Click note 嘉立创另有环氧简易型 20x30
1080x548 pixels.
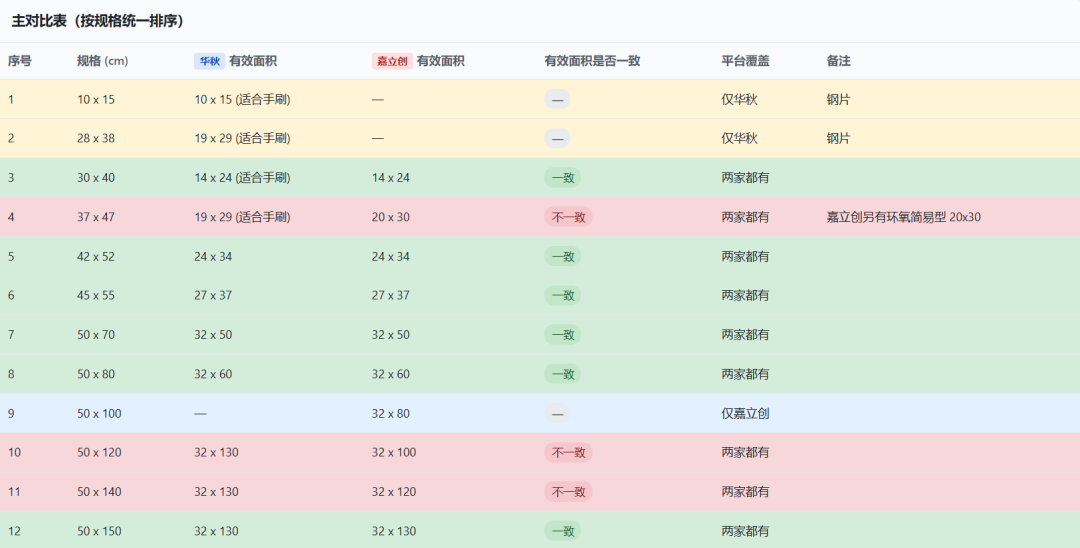pos(903,217)
